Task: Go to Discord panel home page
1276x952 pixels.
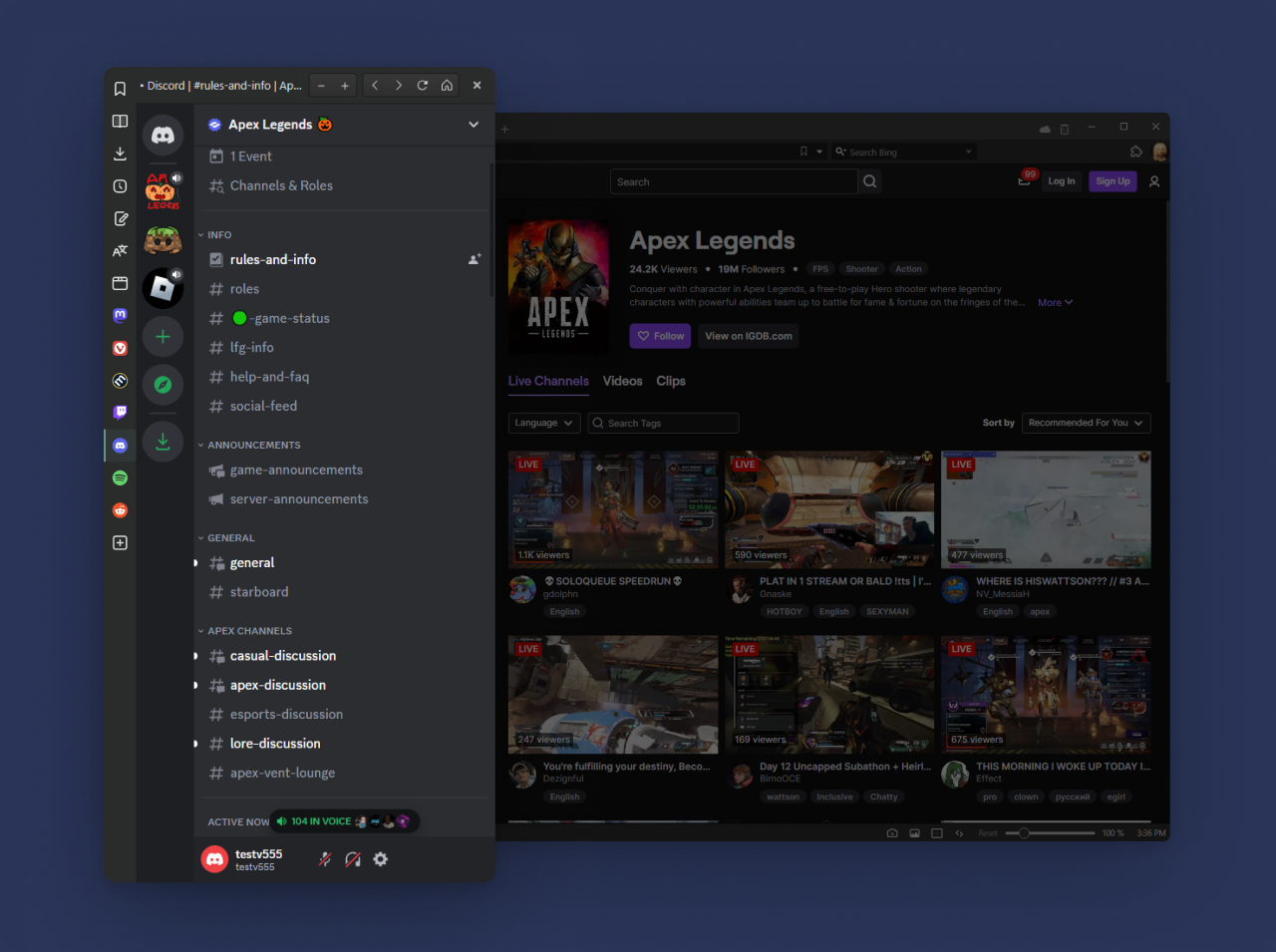Action: 447,86
